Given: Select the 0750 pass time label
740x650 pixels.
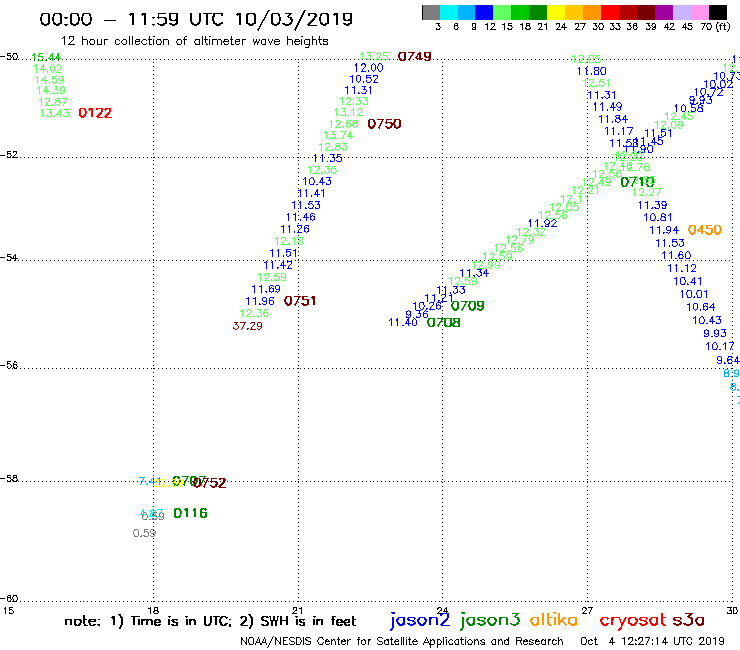Looking at the screenshot, I should pyautogui.click(x=384, y=124).
